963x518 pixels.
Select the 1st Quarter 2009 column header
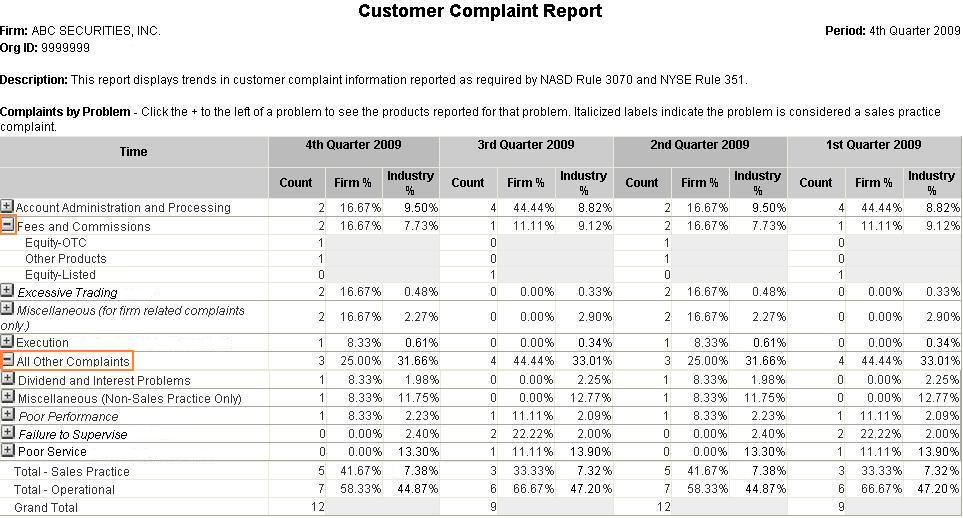coord(874,146)
